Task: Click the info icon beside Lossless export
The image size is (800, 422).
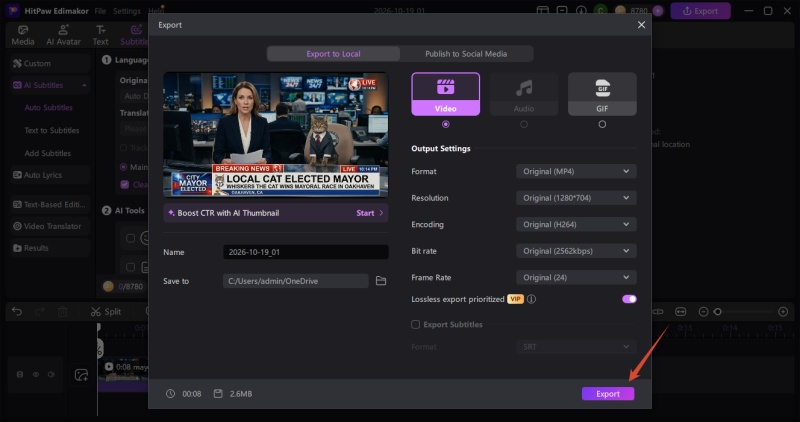Action: [531, 299]
